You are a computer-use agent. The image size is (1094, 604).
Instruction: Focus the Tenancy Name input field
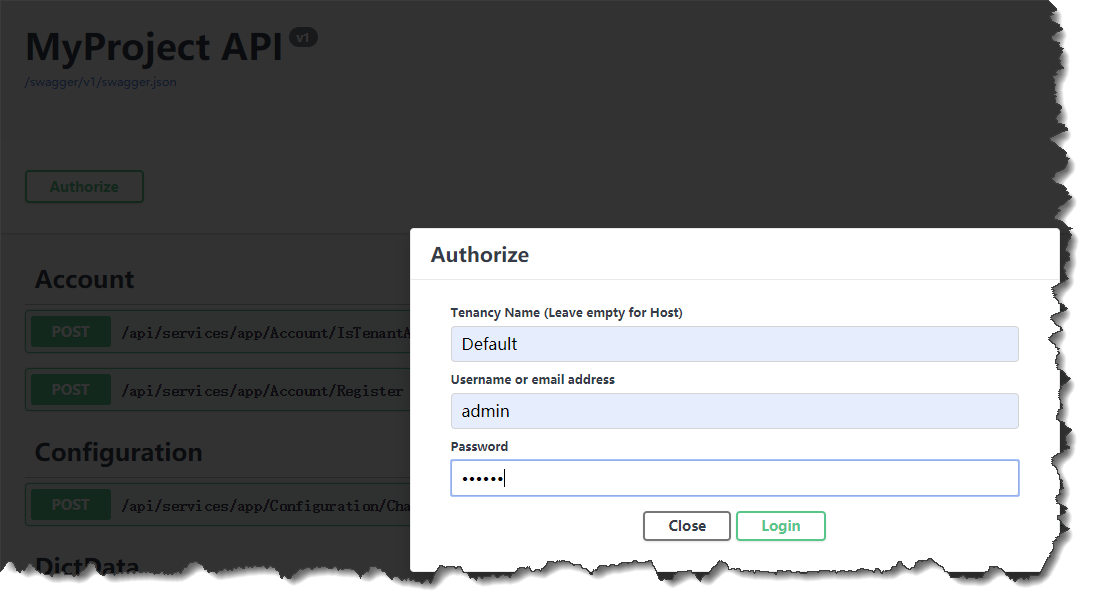[x=735, y=344]
